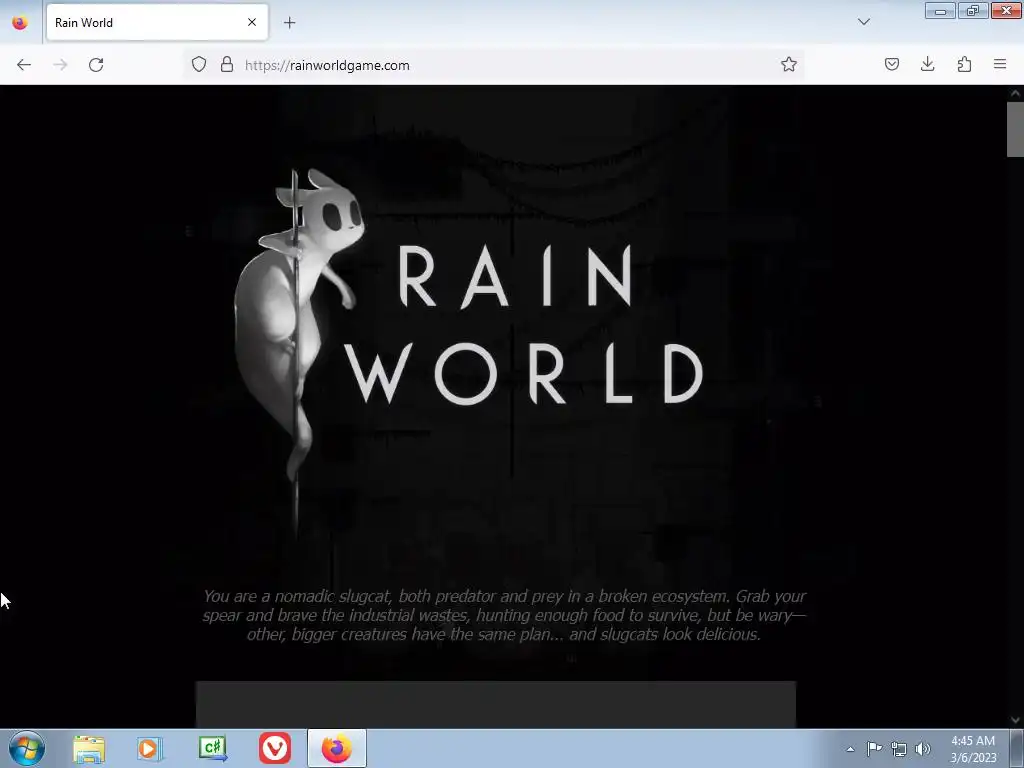The width and height of the screenshot is (1024, 768).
Task: Open the Firefox View icon
Action: pos(20,22)
